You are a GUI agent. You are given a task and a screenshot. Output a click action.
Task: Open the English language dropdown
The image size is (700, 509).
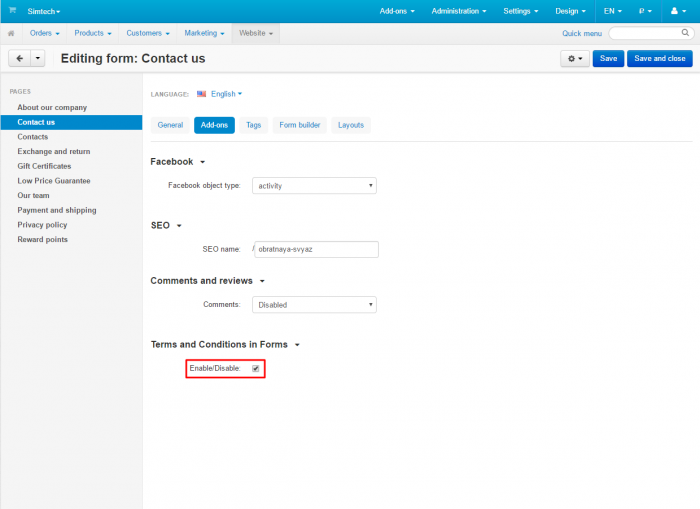pos(226,94)
